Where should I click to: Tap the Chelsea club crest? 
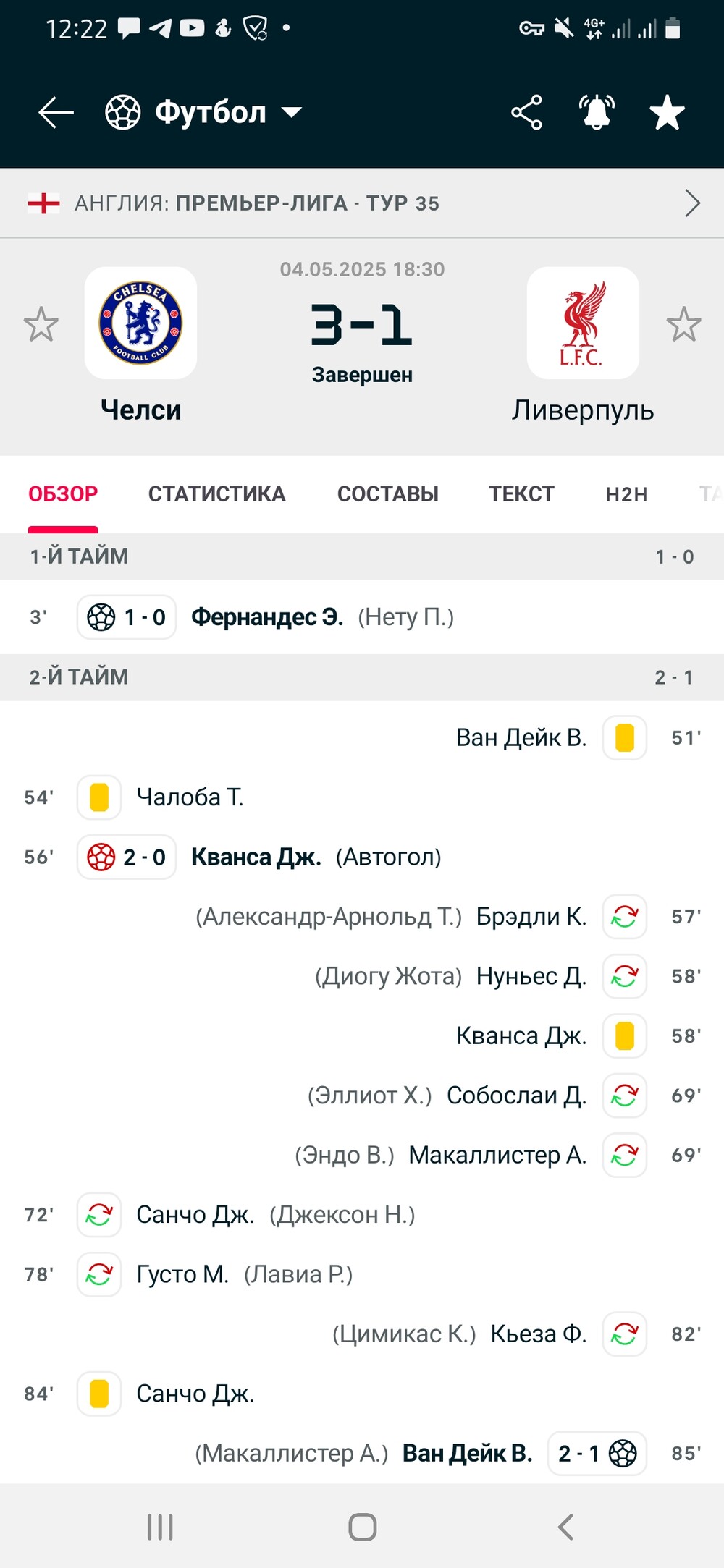pos(140,323)
